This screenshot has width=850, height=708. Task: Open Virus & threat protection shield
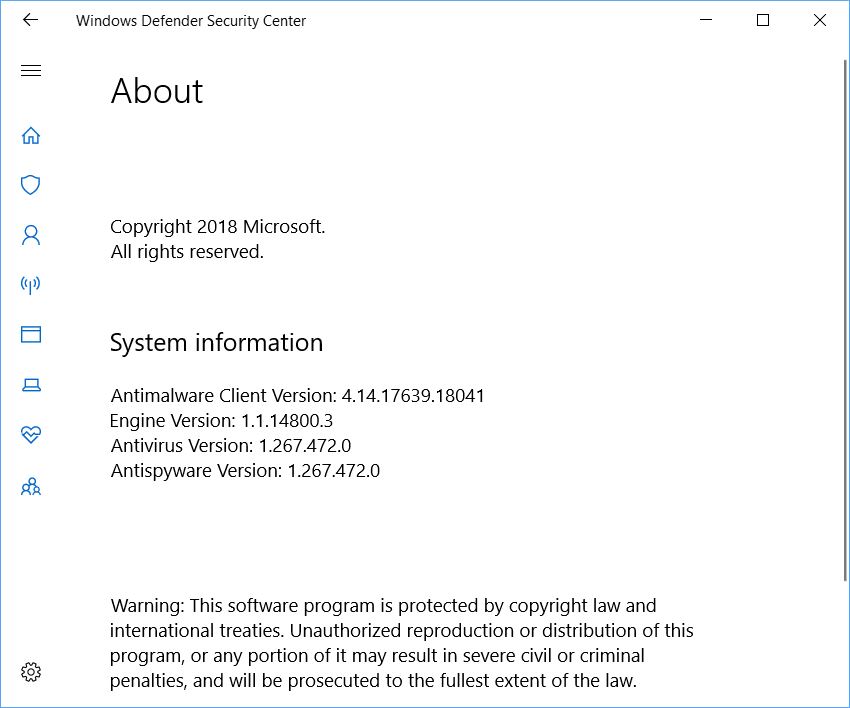pyautogui.click(x=31, y=185)
